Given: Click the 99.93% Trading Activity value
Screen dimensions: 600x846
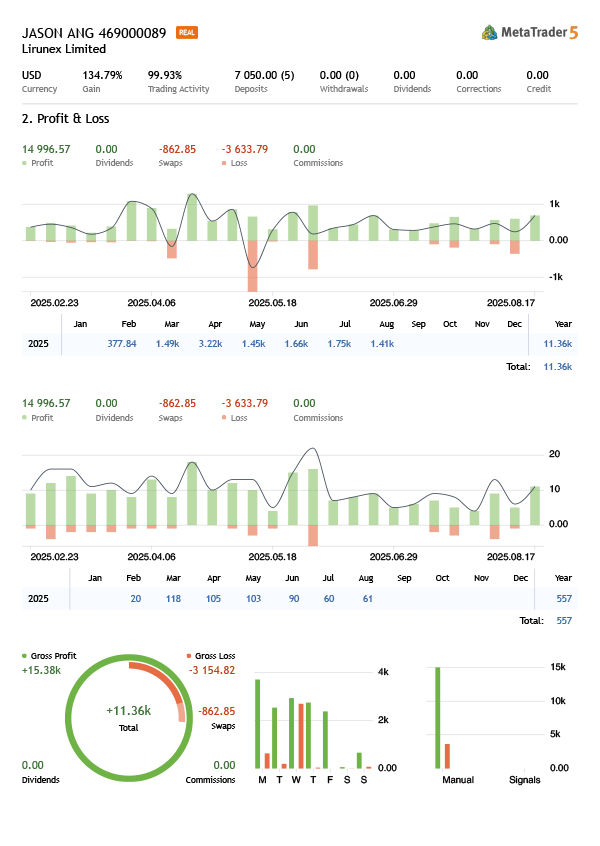Looking at the screenshot, I should pyautogui.click(x=165, y=75).
